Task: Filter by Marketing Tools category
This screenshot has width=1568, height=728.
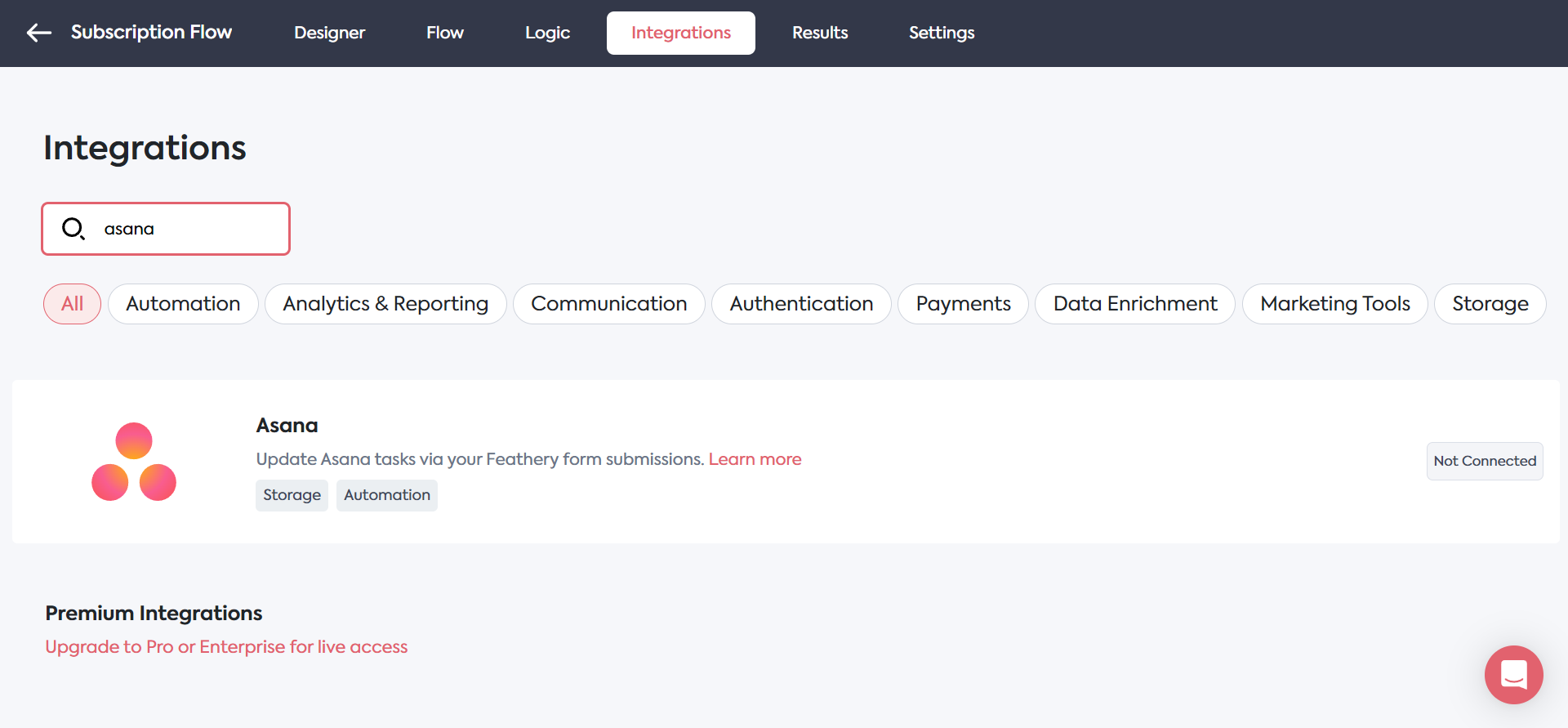Action: tap(1335, 304)
